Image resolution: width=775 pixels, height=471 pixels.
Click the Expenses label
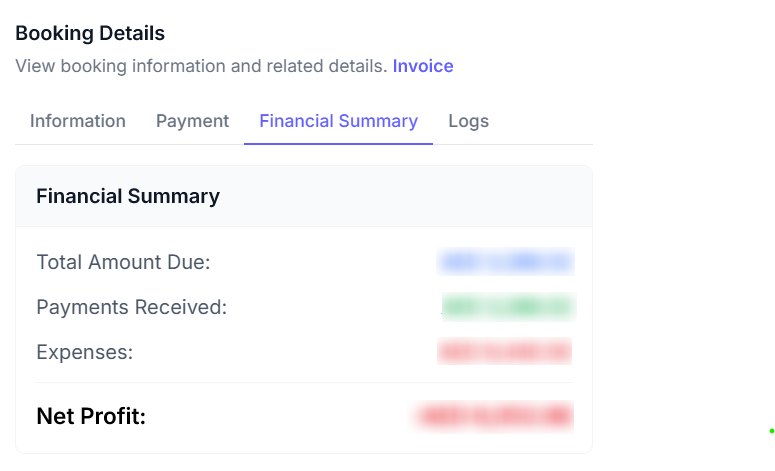pos(84,352)
